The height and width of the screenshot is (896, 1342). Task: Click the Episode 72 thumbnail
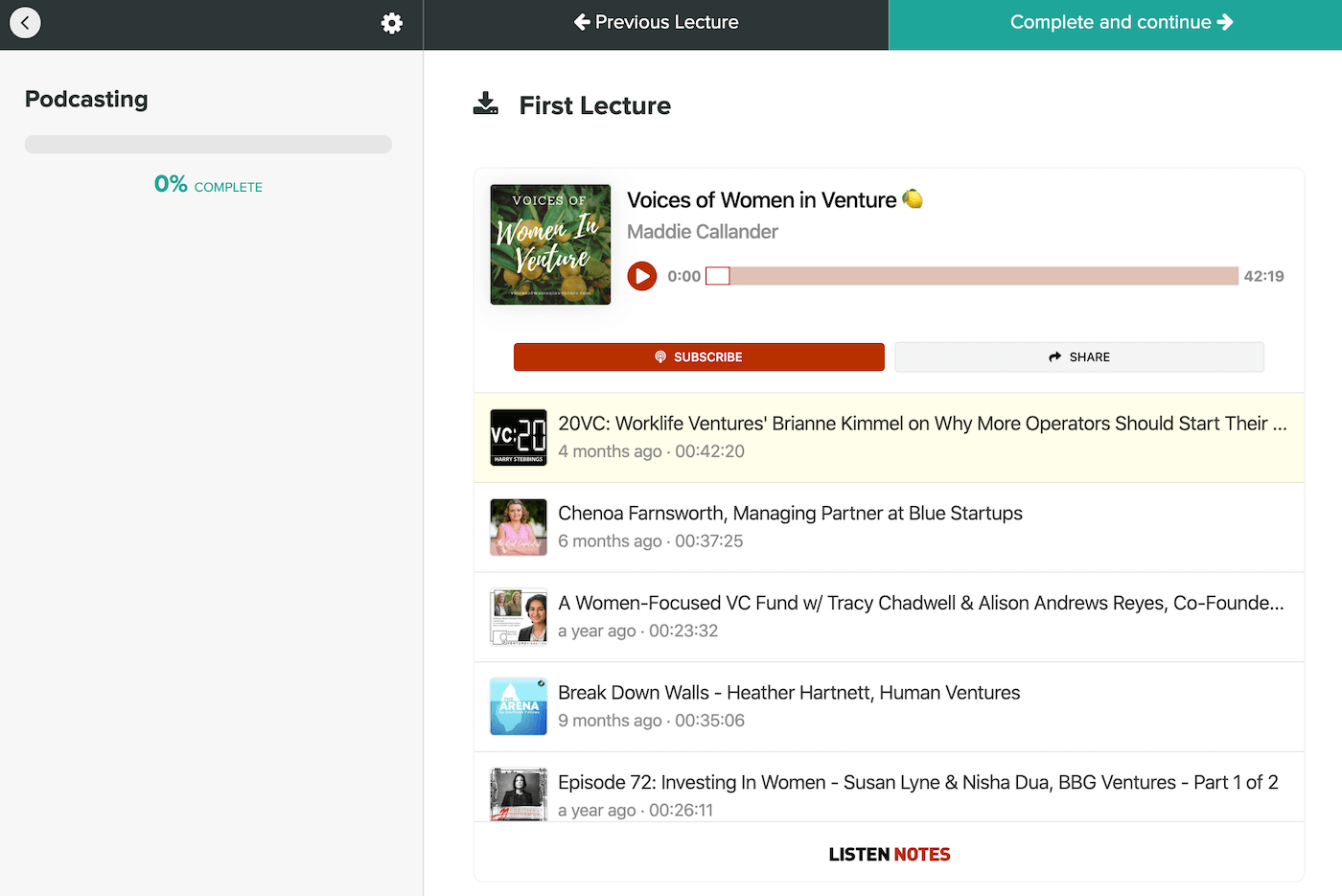[x=519, y=794]
